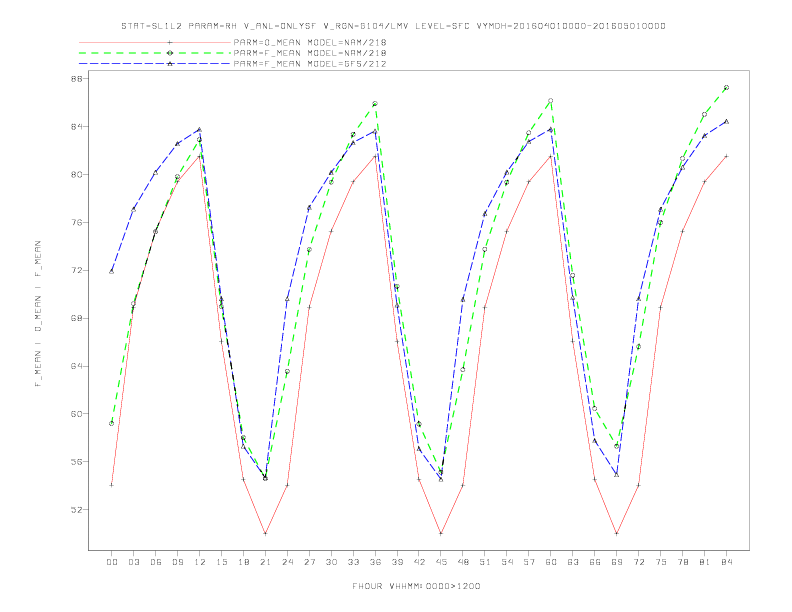Click x-axis forecast hour label 03

click(133, 562)
